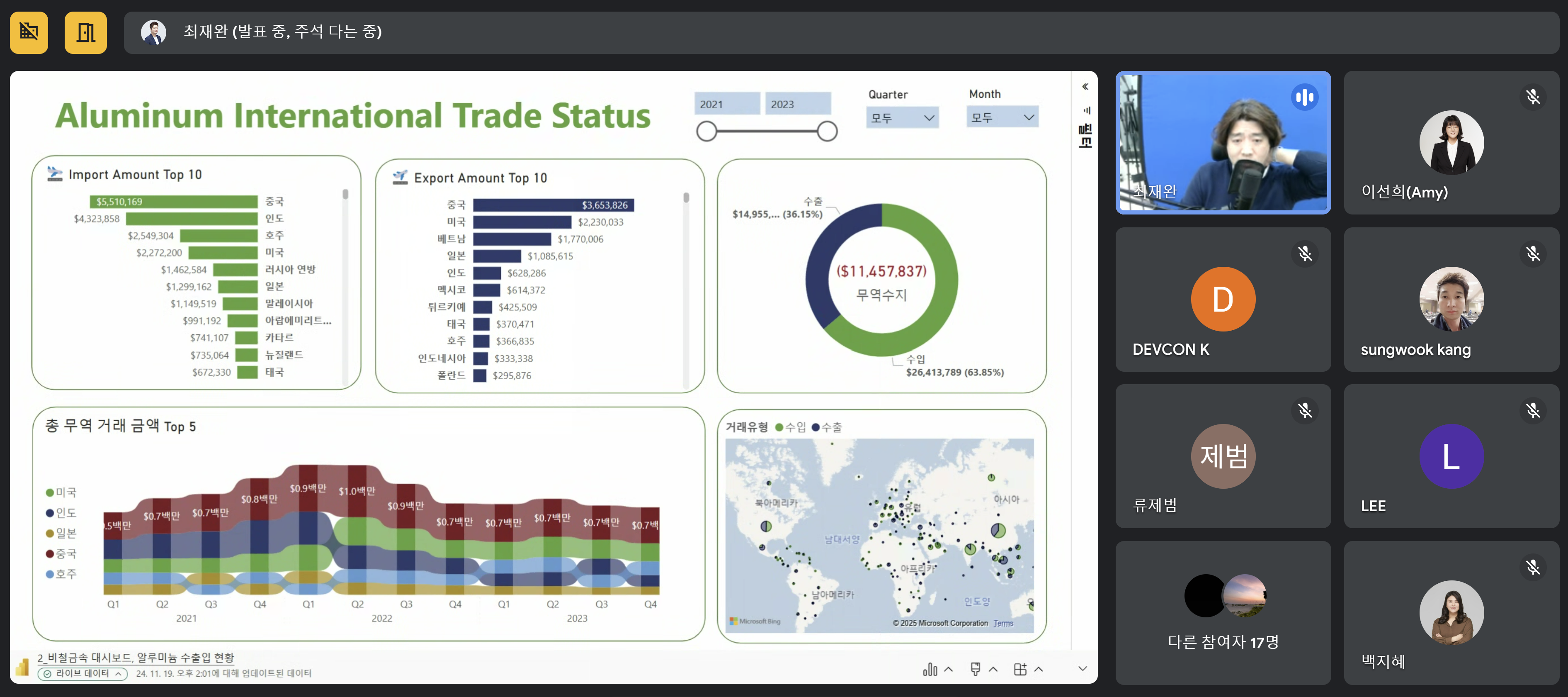Open the bar chart tool in bottom bar
The height and width of the screenshot is (697, 1568).
tap(930, 669)
